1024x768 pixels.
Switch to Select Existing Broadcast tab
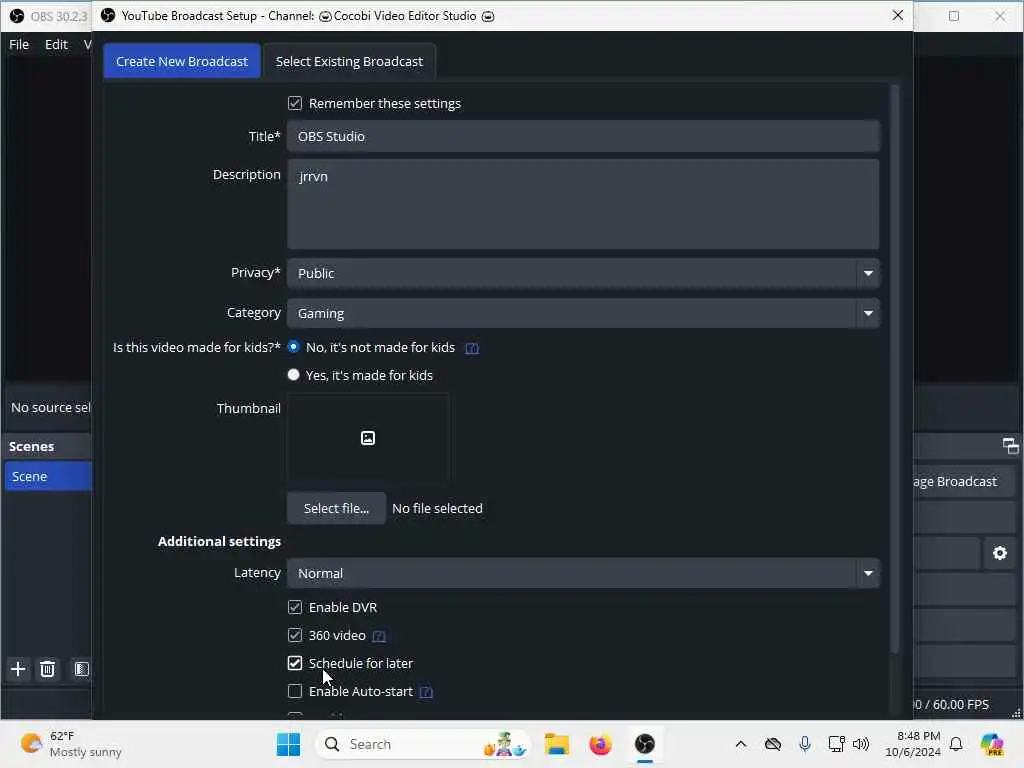coord(349,61)
